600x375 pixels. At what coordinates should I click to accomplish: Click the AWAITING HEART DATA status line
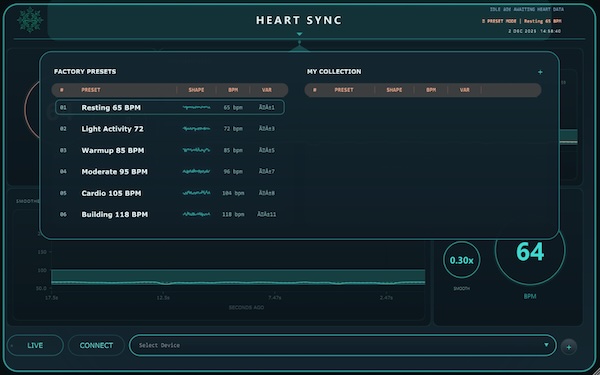(x=527, y=9)
